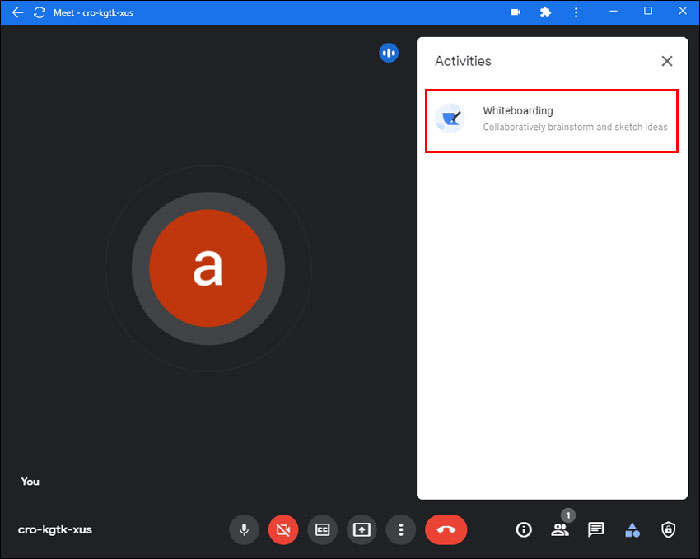Turn the camera back on

point(283,529)
